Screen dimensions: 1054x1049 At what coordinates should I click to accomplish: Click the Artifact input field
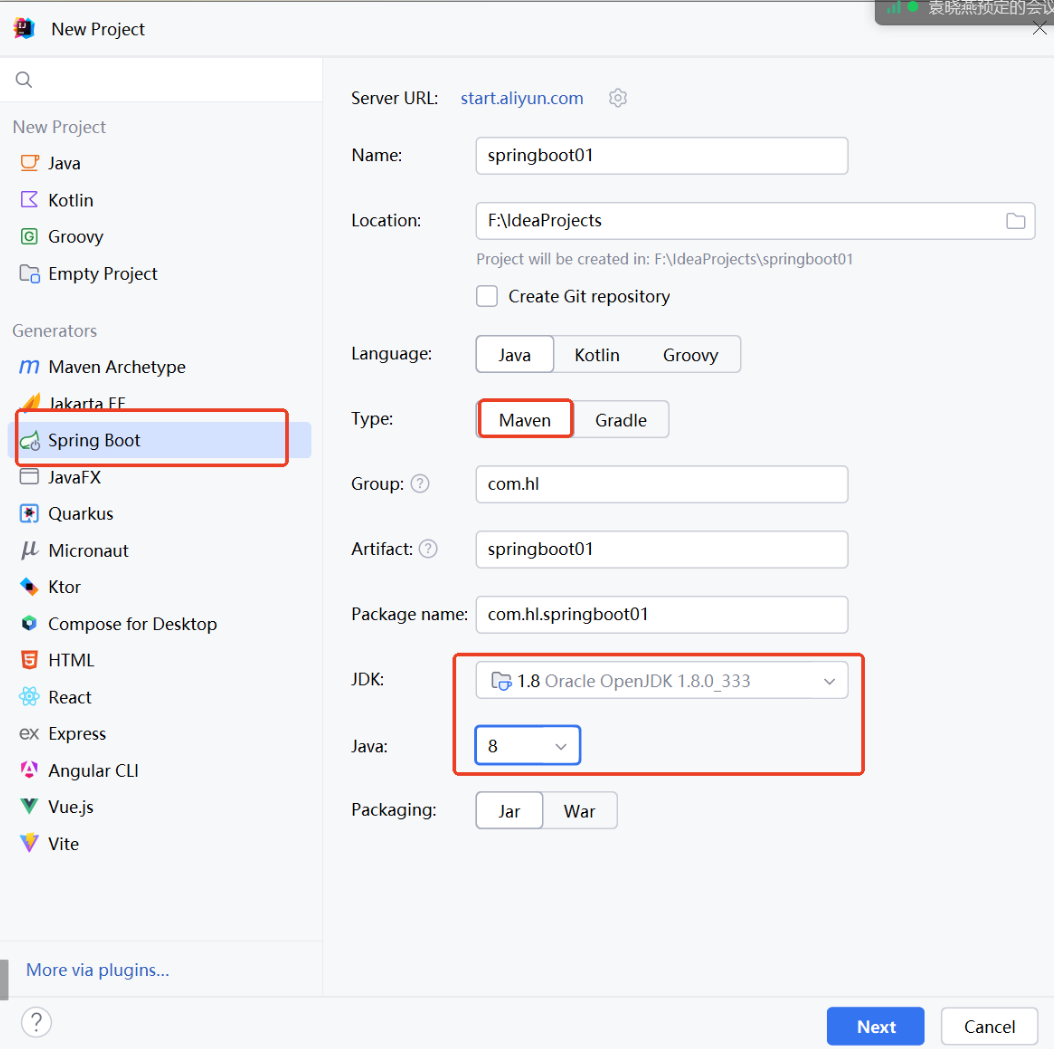point(661,549)
